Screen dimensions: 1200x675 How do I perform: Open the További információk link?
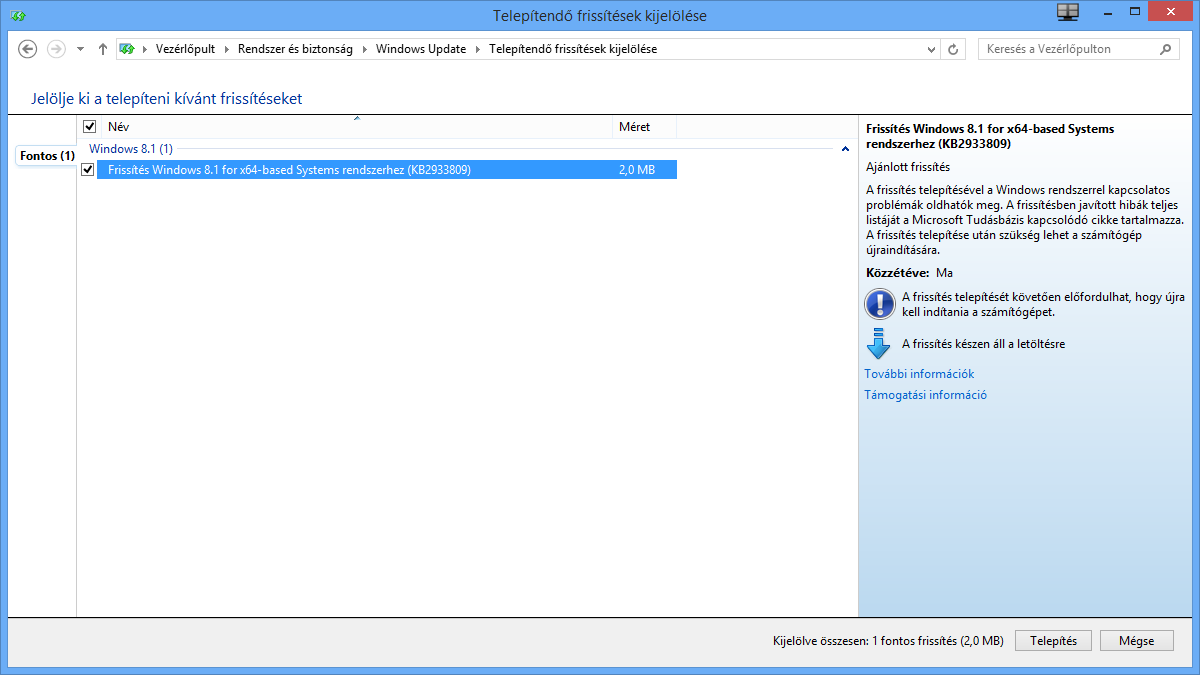(919, 374)
